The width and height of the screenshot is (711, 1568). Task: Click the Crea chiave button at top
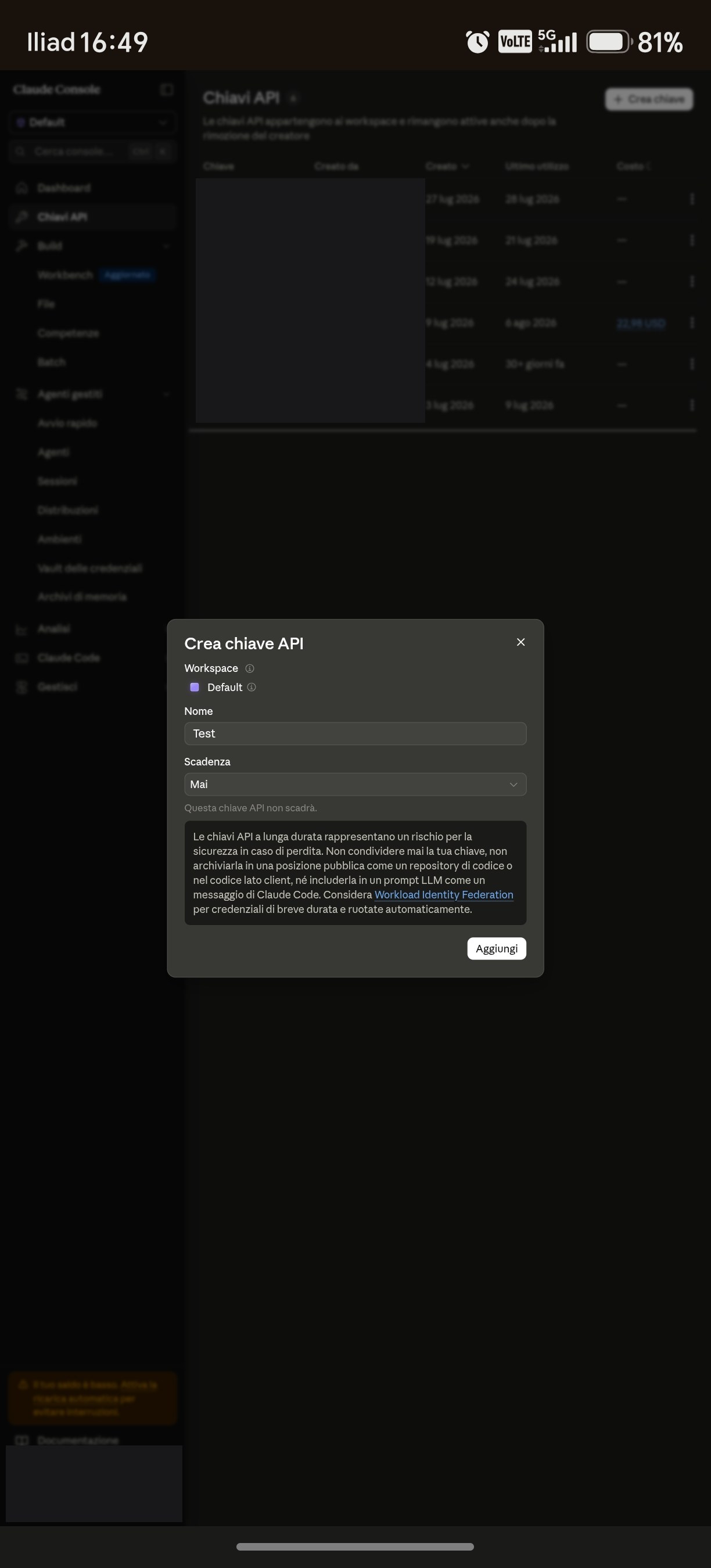click(x=649, y=99)
